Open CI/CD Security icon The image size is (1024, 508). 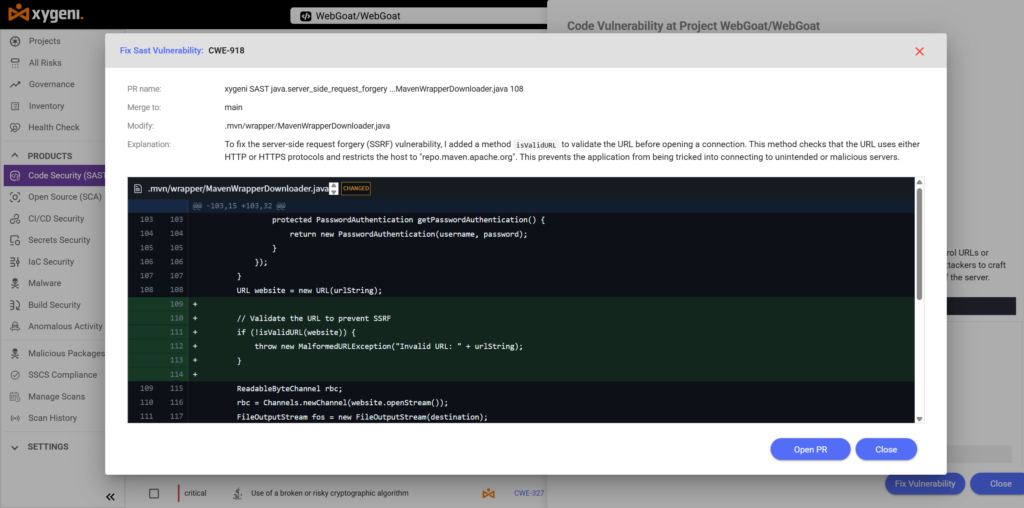(x=15, y=219)
